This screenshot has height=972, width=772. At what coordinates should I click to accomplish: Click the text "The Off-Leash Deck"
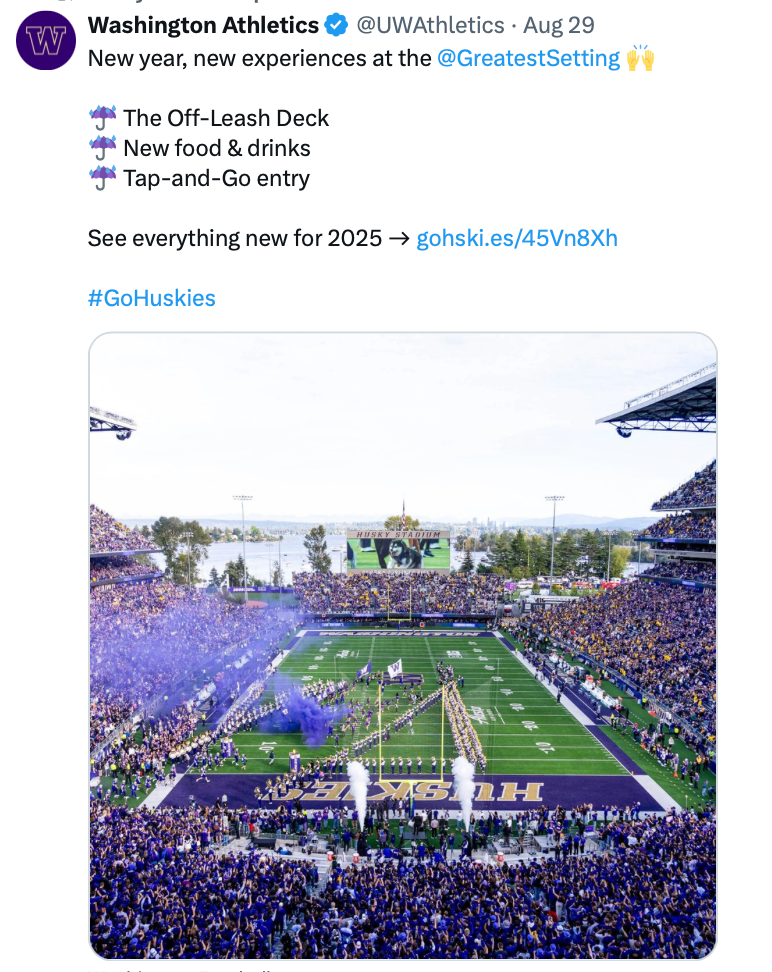(226, 118)
